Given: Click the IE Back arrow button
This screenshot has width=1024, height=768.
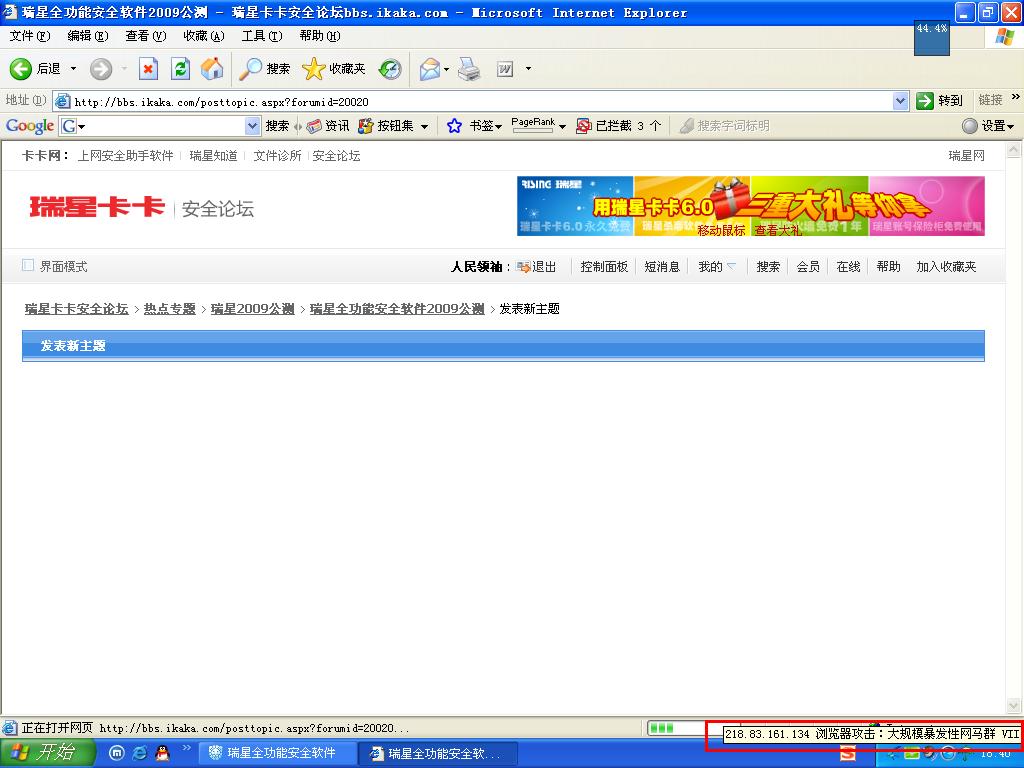Looking at the screenshot, I should (20, 69).
